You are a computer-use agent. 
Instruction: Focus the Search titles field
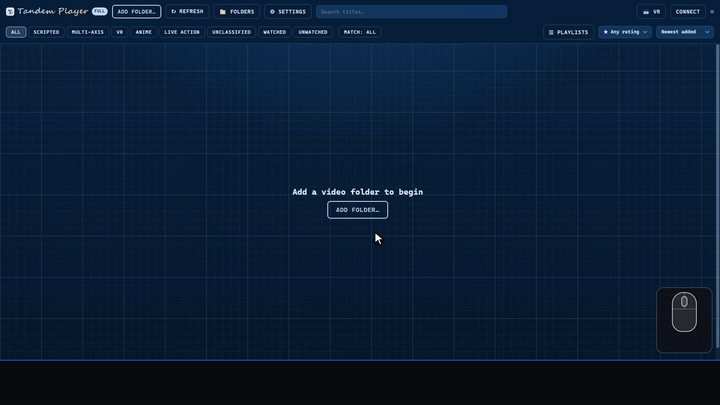click(411, 11)
